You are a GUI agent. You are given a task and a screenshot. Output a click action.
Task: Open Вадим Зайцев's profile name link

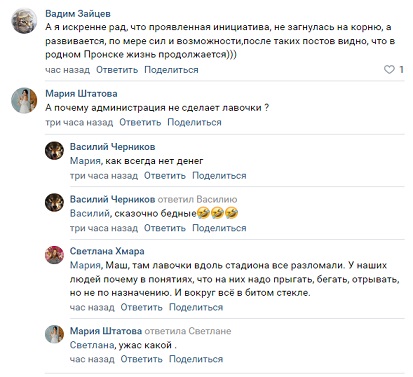click(78, 14)
